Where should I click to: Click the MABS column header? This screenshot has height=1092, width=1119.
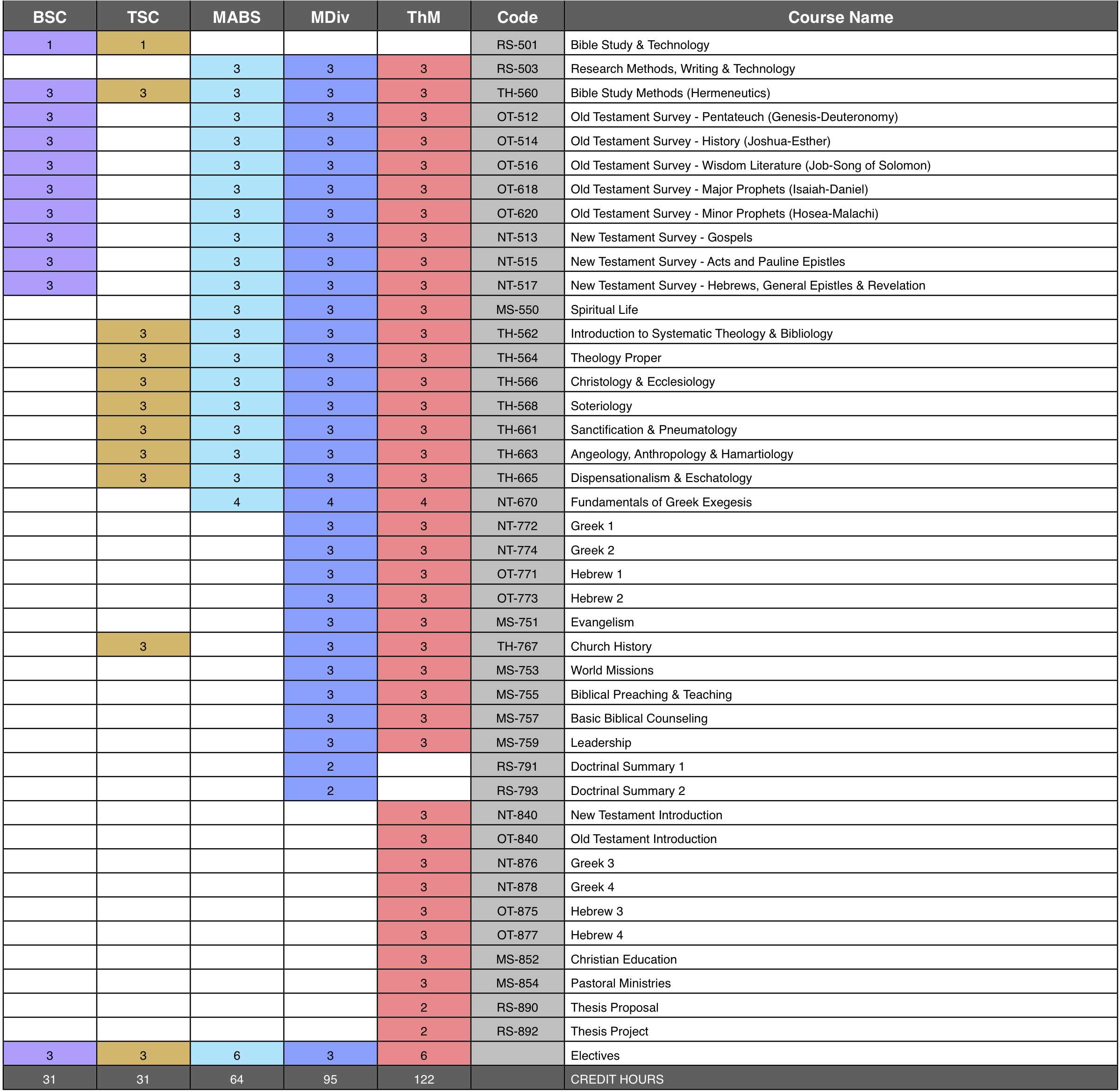pos(237,17)
